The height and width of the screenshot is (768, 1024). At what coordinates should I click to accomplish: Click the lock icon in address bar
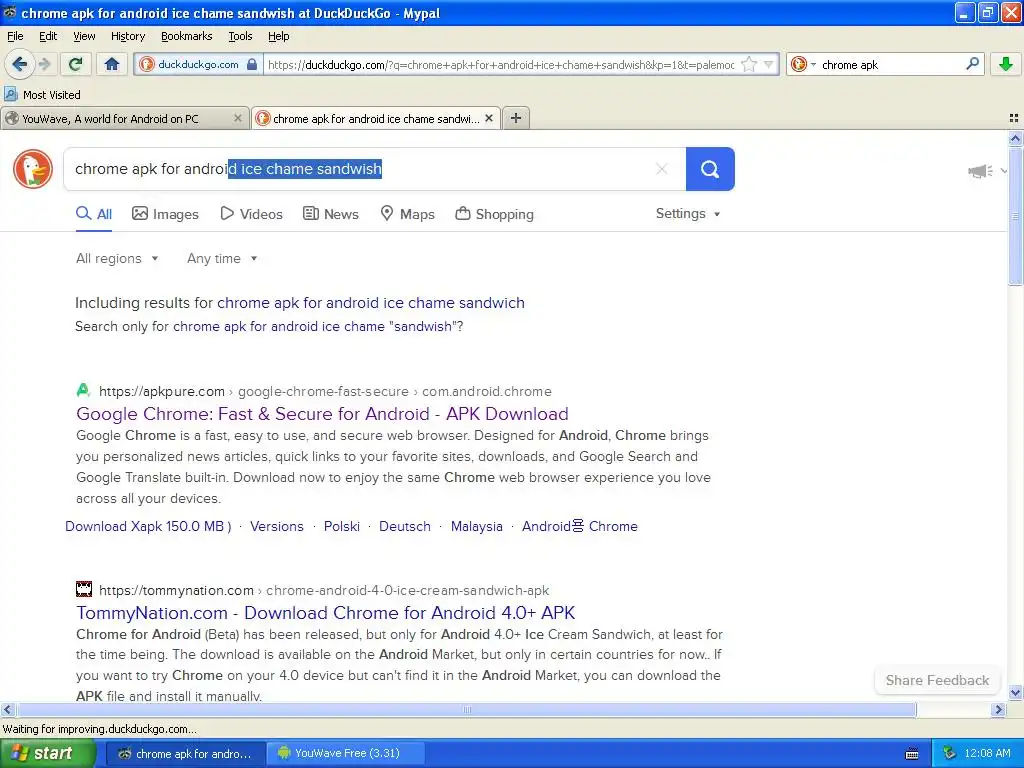252,64
